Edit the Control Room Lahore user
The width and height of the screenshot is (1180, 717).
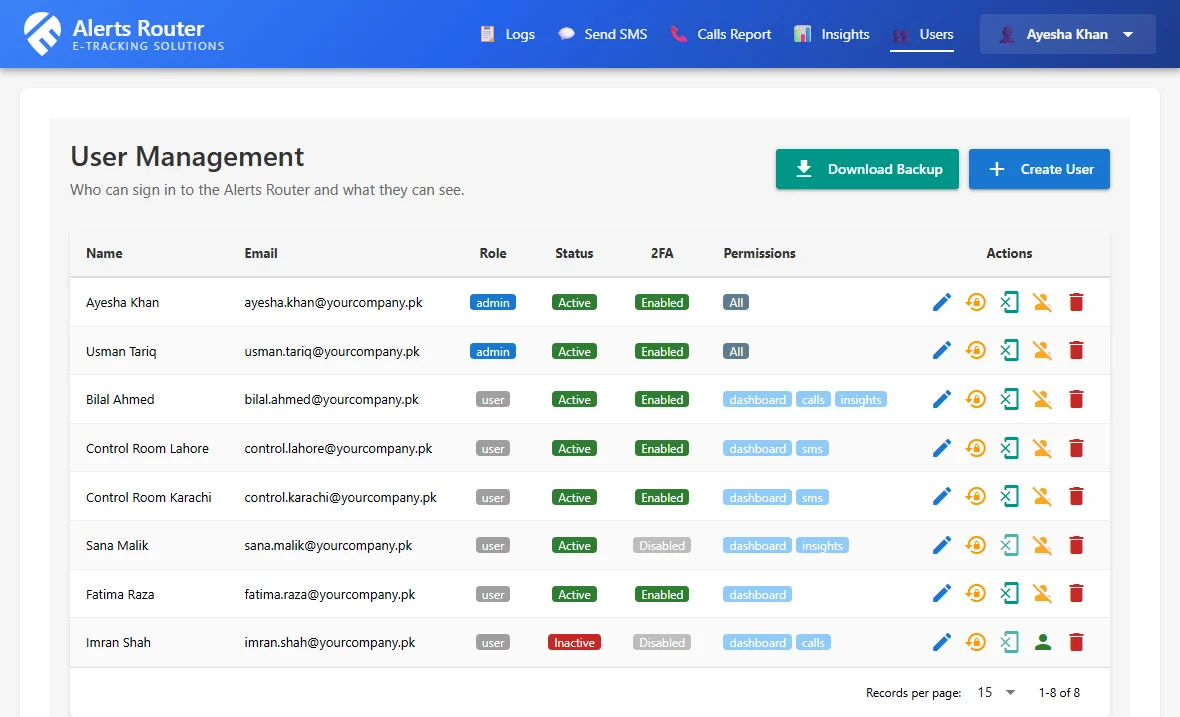941,448
